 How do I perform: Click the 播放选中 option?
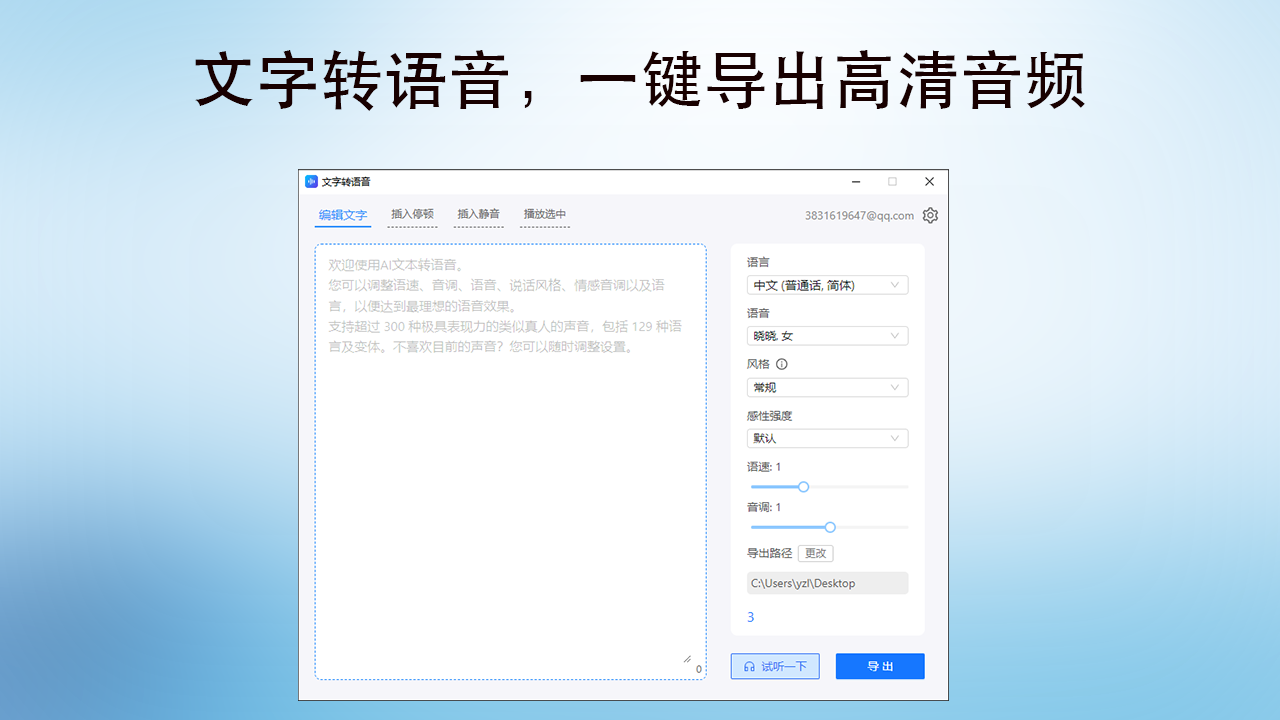point(545,214)
